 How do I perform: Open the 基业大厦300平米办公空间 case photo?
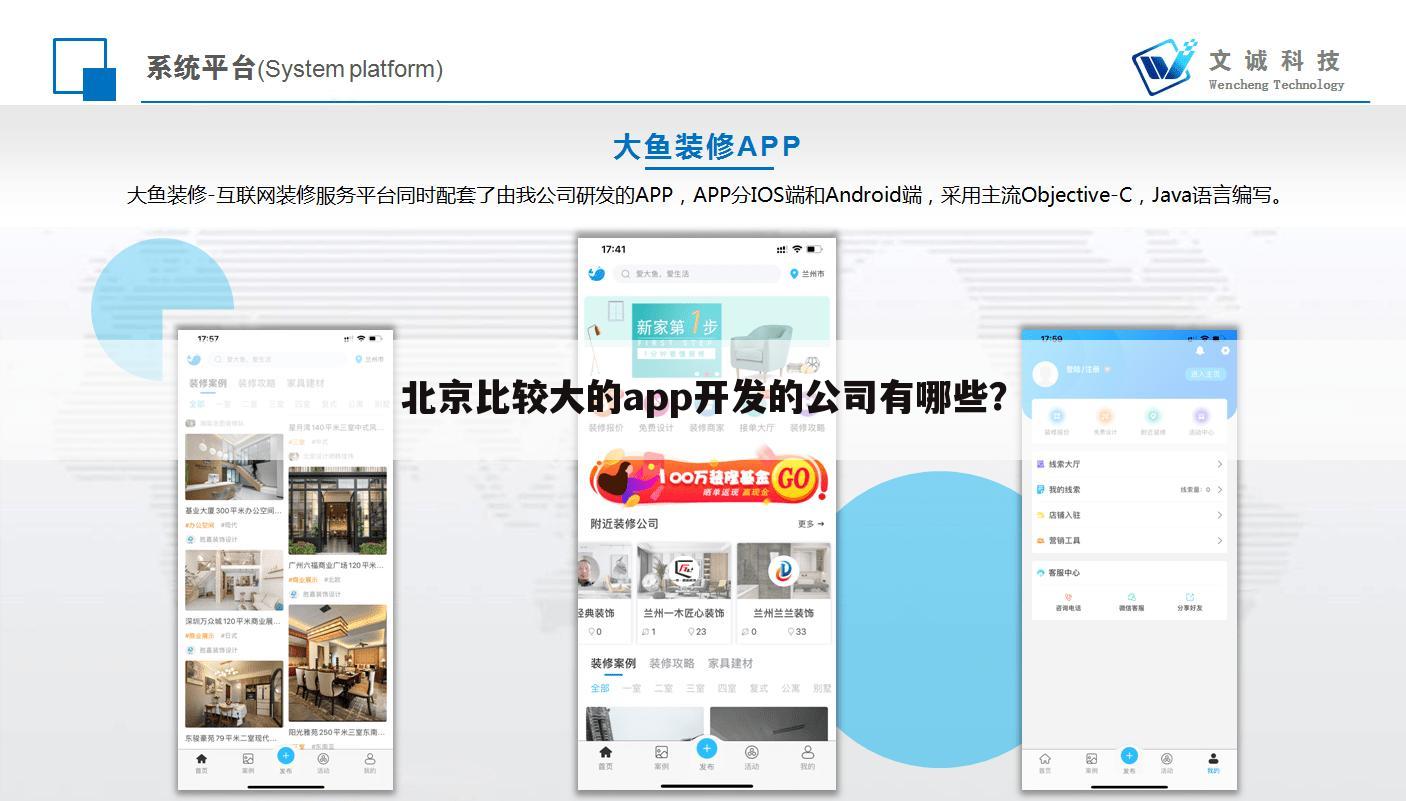[x=234, y=466]
